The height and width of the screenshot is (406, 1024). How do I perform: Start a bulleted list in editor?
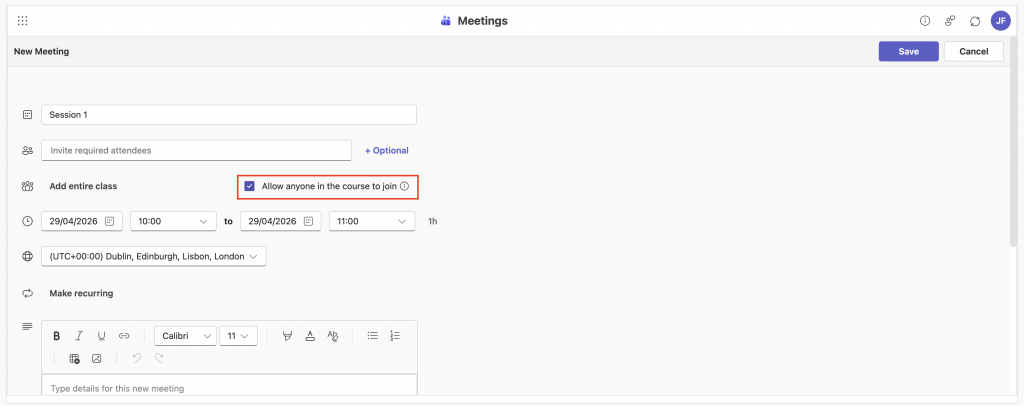coord(372,336)
